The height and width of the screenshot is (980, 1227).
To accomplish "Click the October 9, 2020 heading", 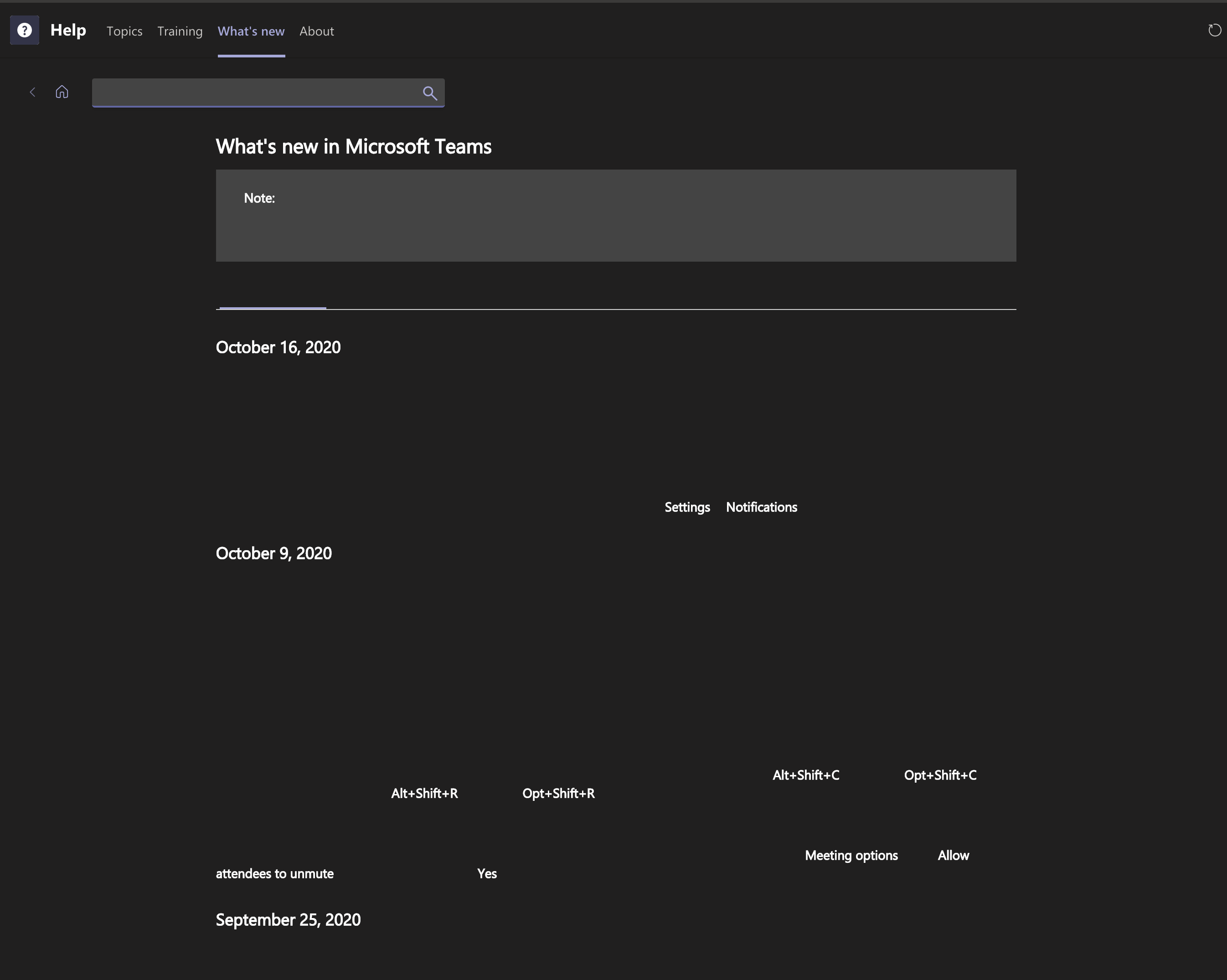I will pos(274,553).
